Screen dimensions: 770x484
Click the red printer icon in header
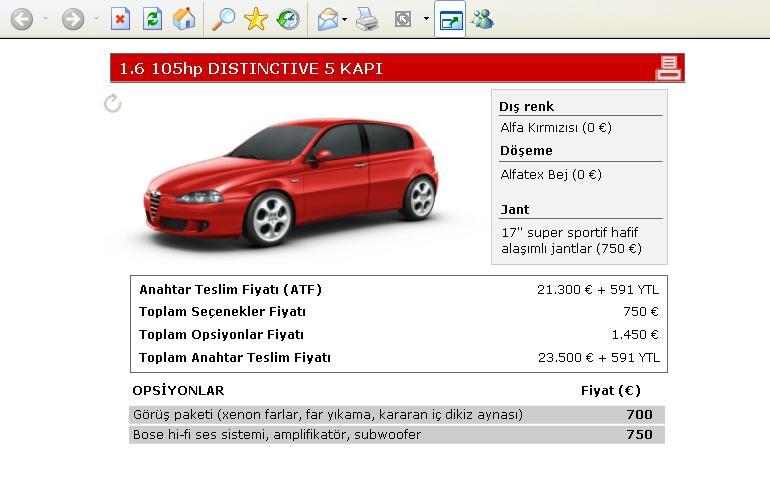tap(668, 68)
